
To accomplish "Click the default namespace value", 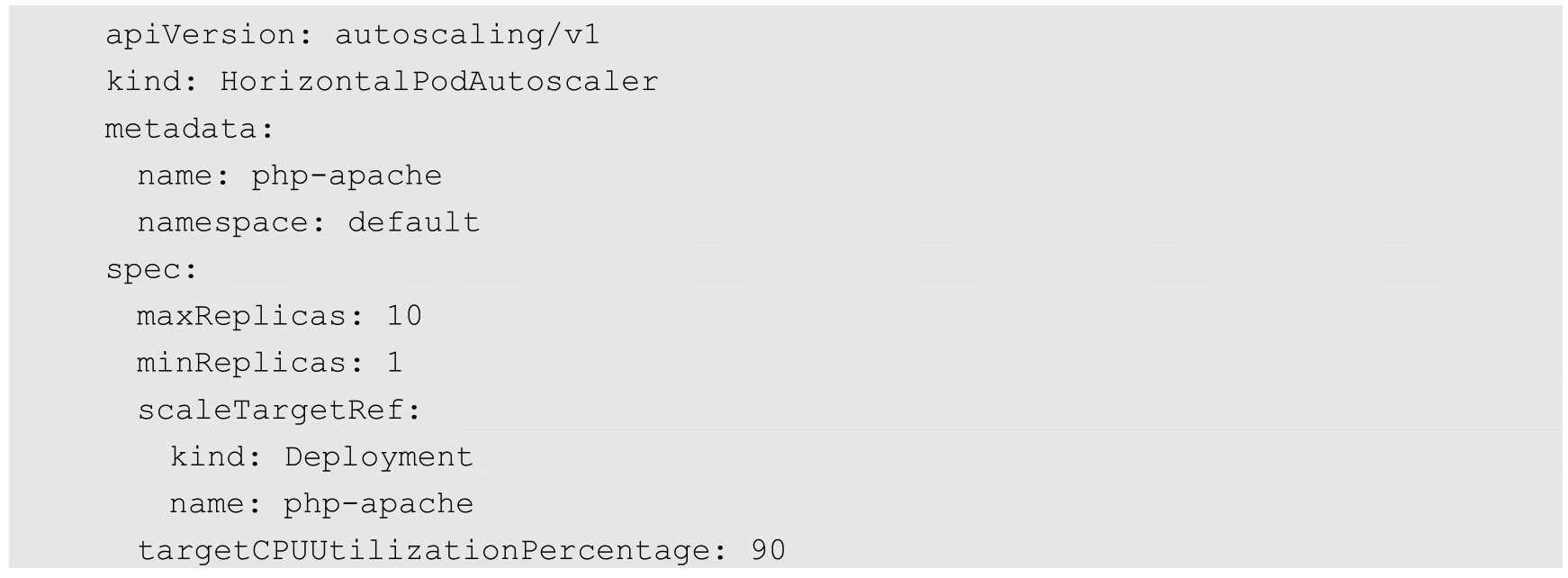I will 414,222.
